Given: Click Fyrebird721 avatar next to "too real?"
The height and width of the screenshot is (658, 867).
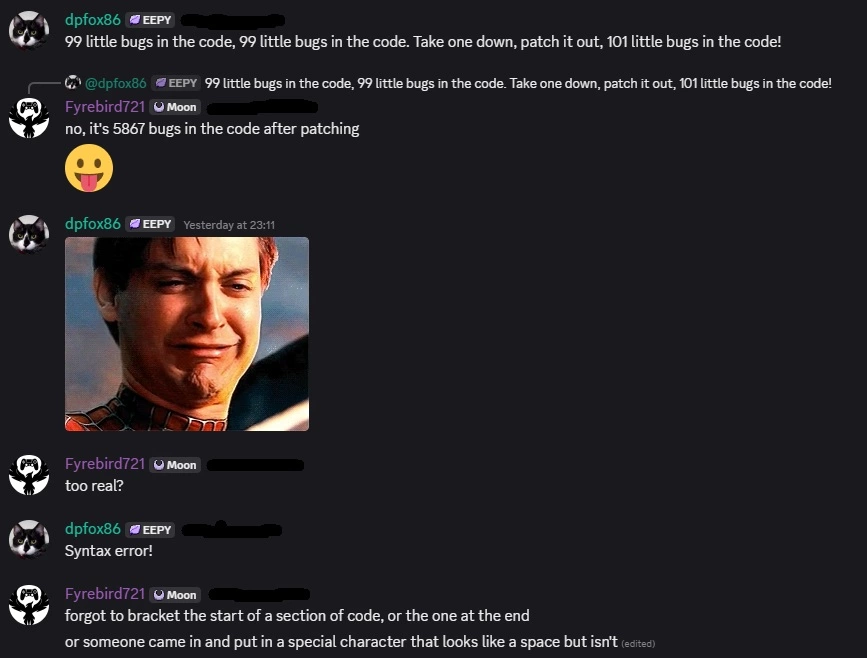Looking at the screenshot, I should click(x=29, y=474).
